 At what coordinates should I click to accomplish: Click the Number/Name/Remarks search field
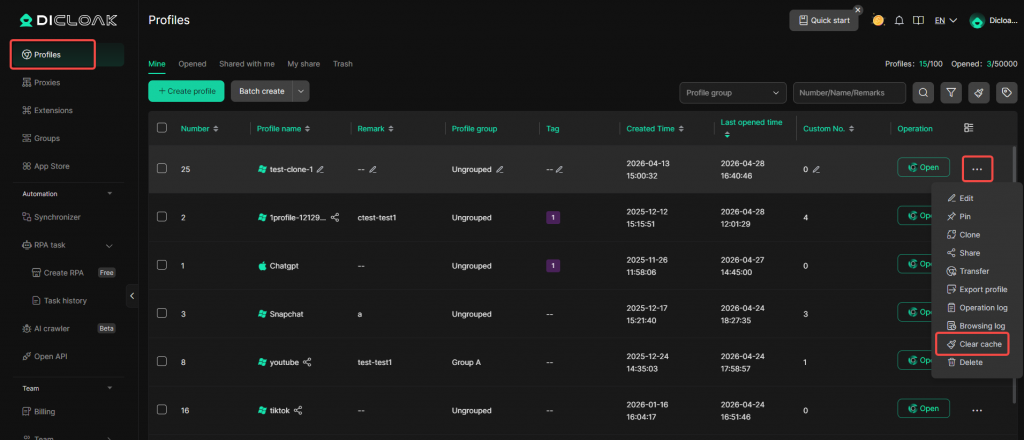(x=849, y=93)
